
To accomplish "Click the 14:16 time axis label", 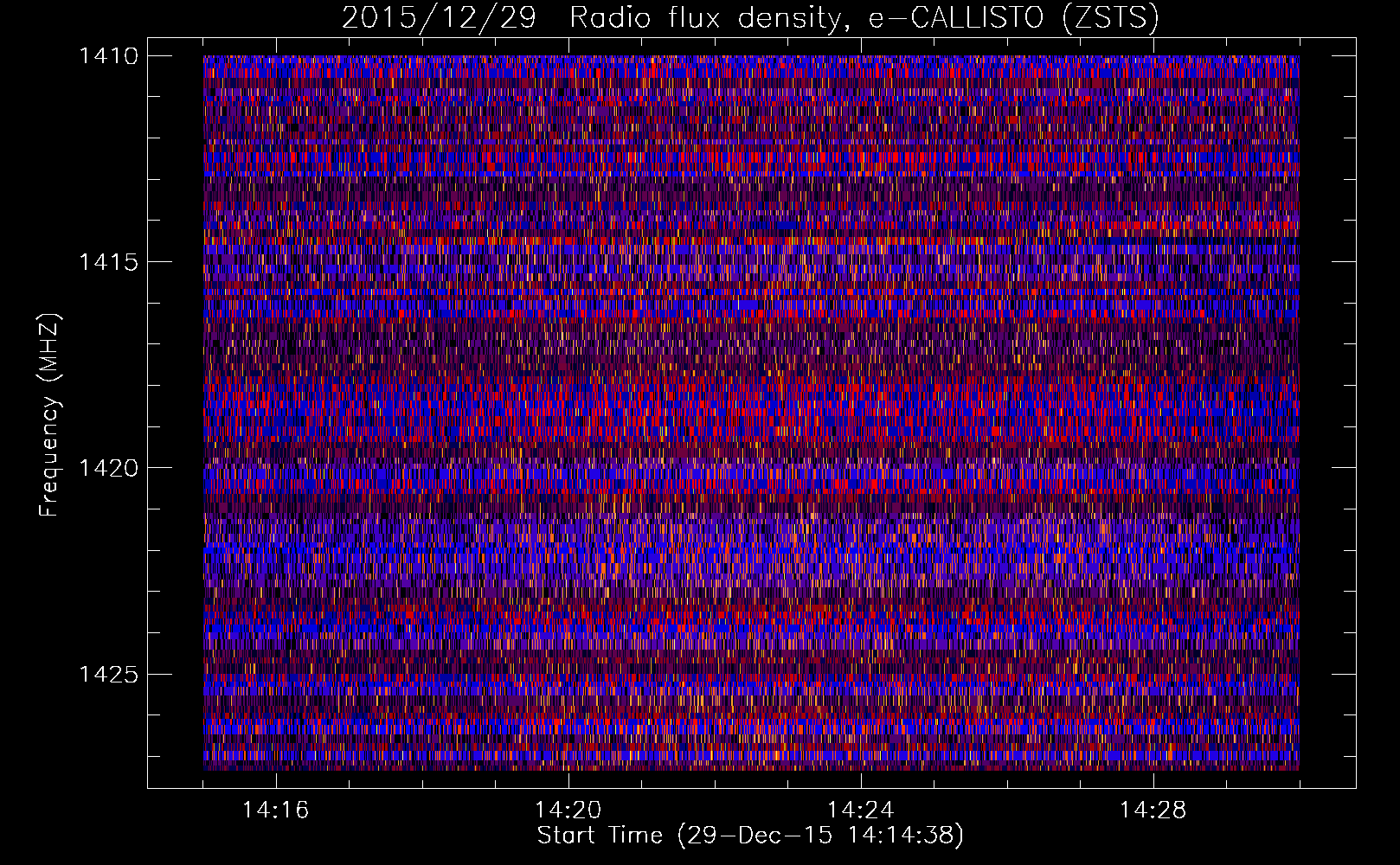I will point(276,811).
